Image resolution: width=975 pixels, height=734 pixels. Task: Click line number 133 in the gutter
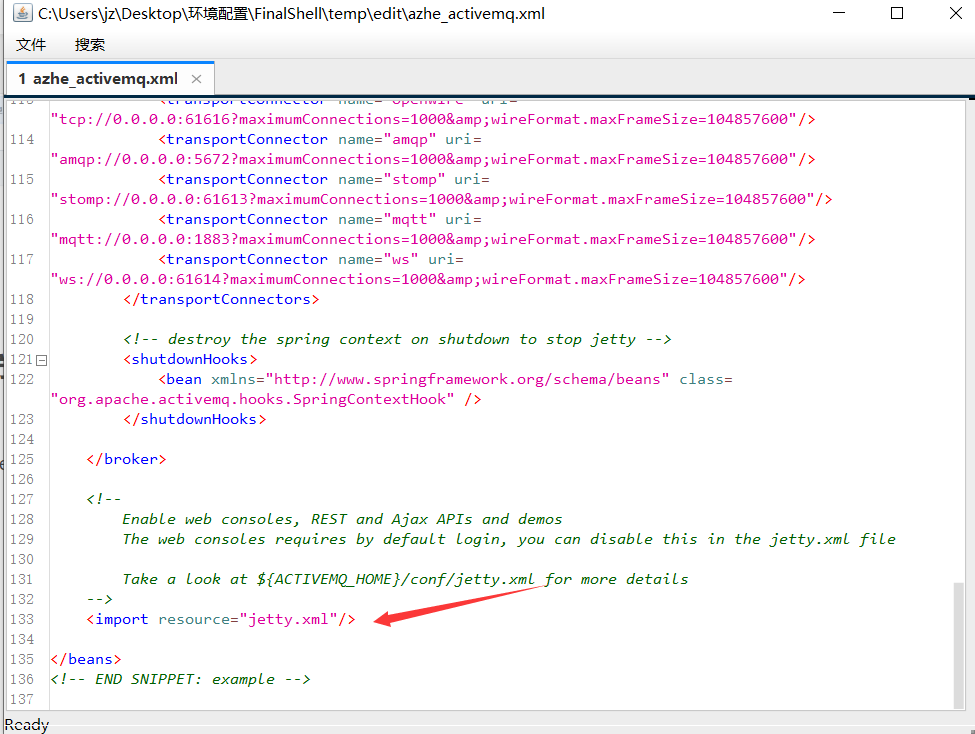point(22,619)
